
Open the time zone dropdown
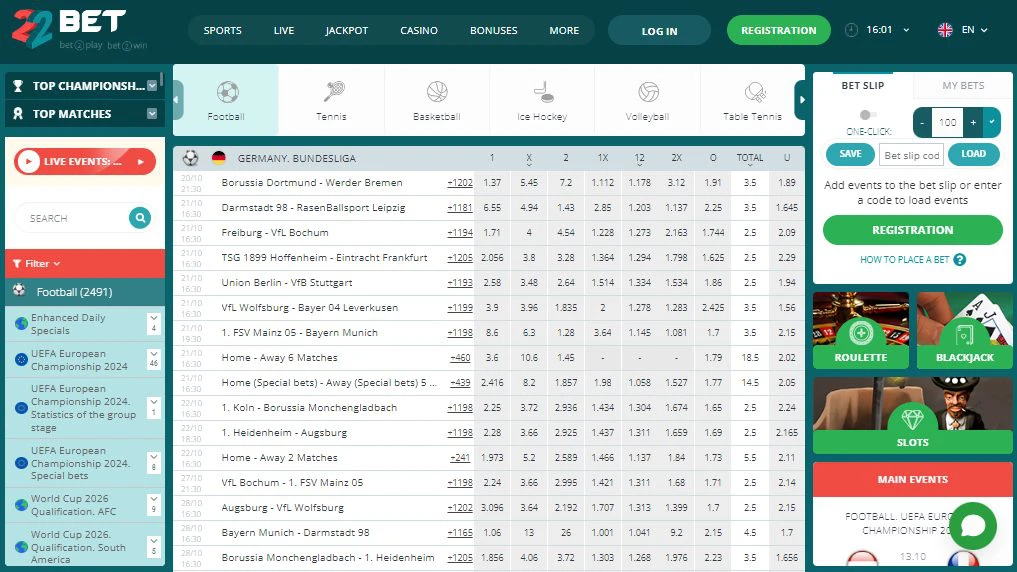pos(906,30)
